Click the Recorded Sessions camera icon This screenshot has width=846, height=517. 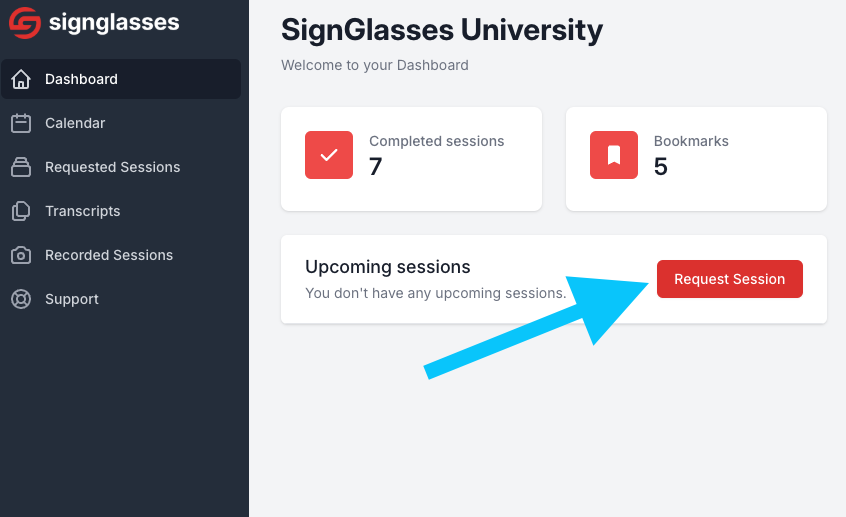pos(21,255)
